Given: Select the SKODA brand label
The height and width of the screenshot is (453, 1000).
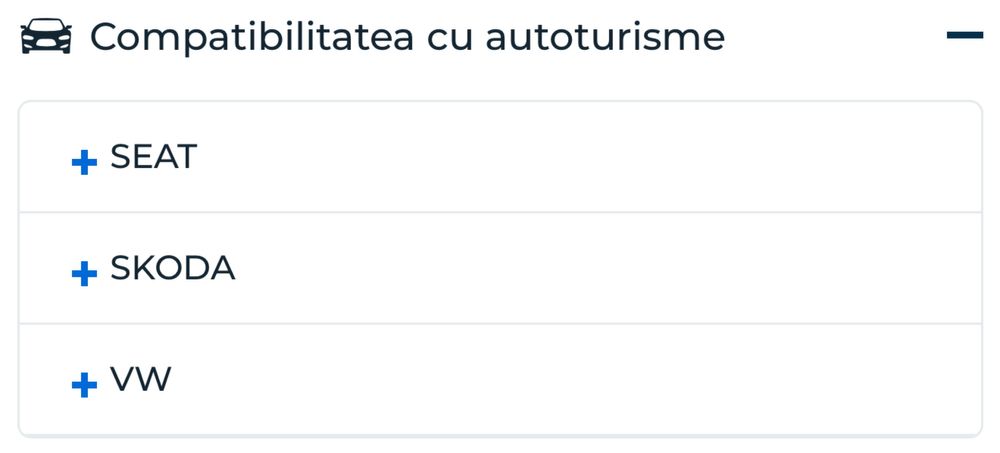Looking at the screenshot, I should click(x=172, y=268).
